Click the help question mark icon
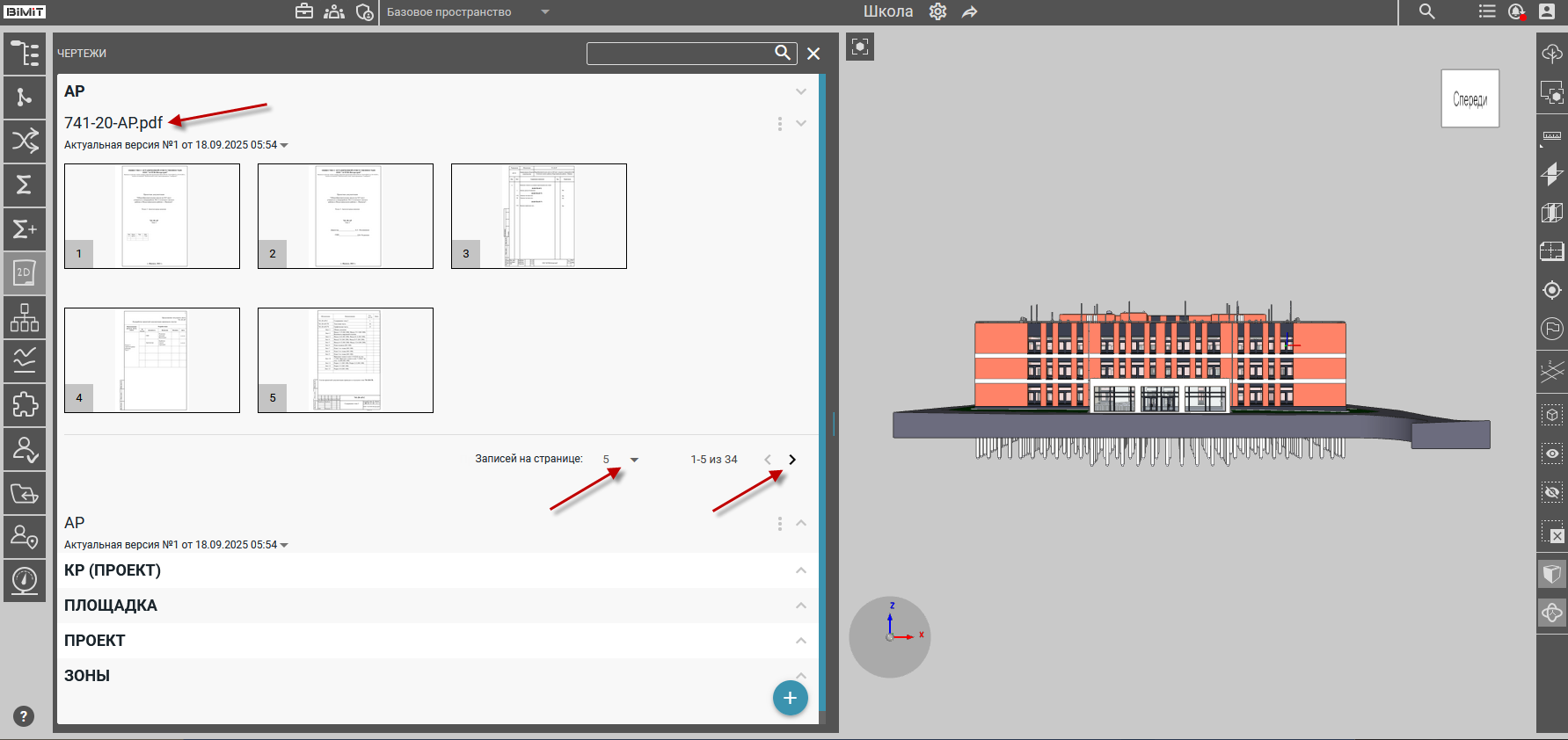Viewport: 1568px width, 740px height. coord(24,716)
